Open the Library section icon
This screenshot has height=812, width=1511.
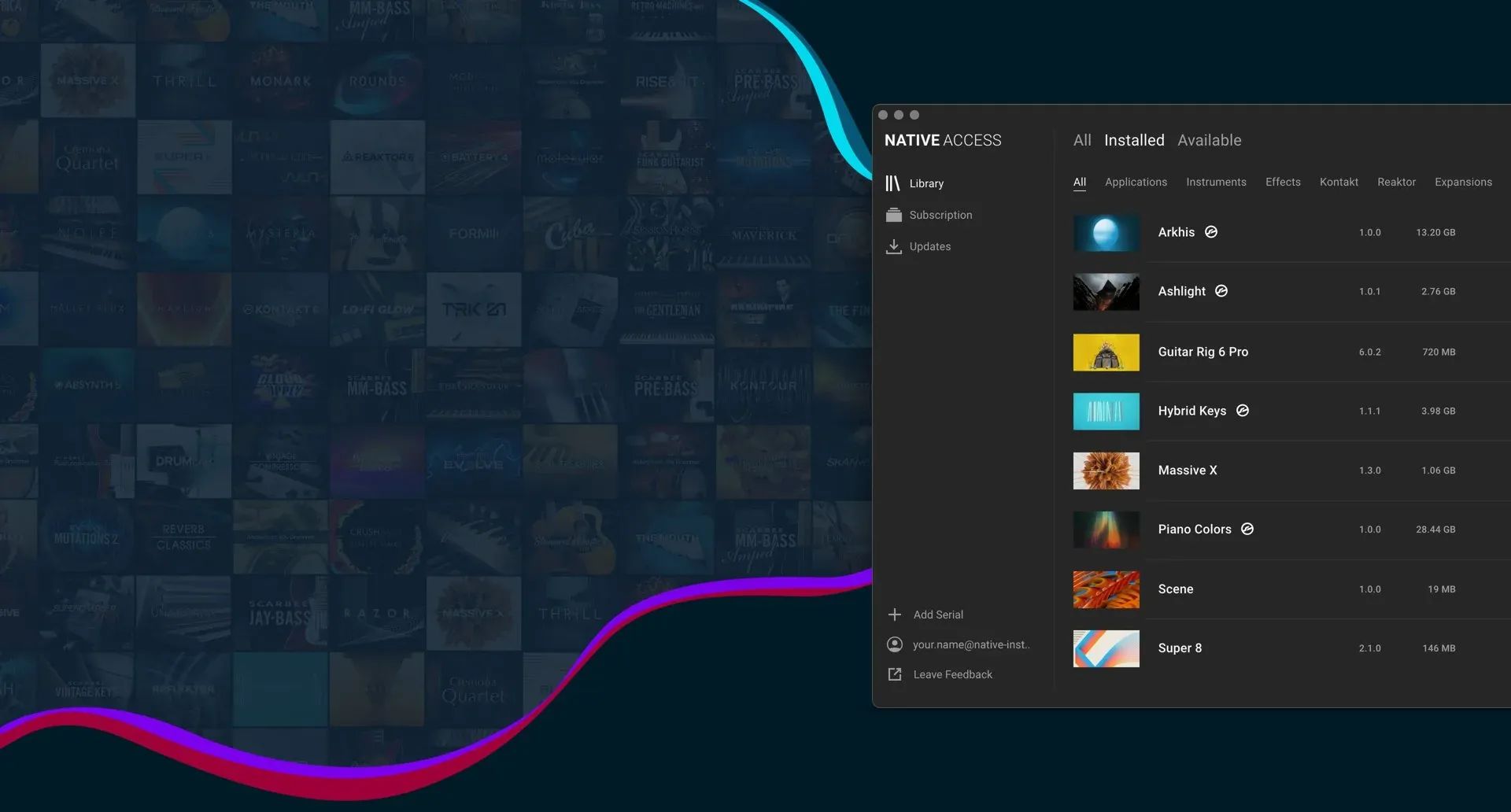pyautogui.click(x=892, y=183)
